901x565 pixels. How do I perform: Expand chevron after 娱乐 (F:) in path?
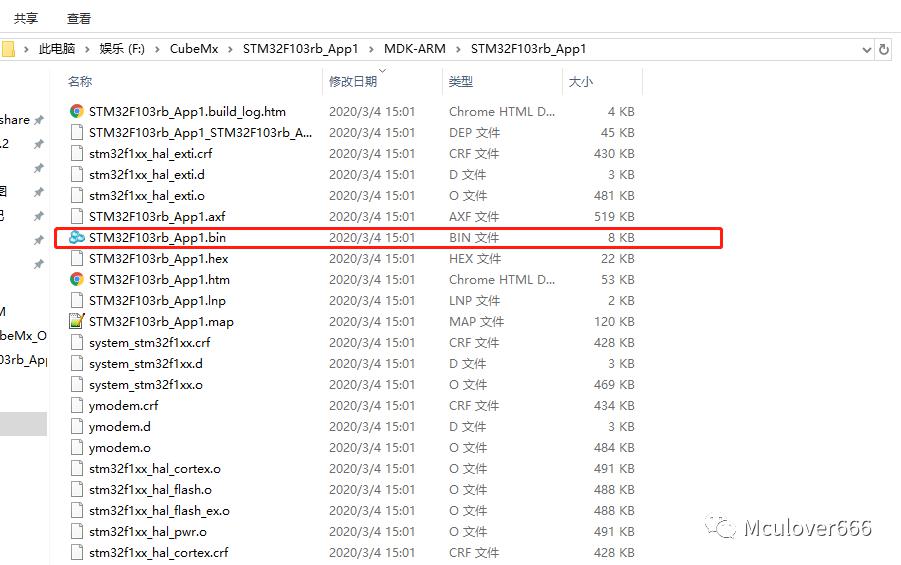tap(157, 49)
